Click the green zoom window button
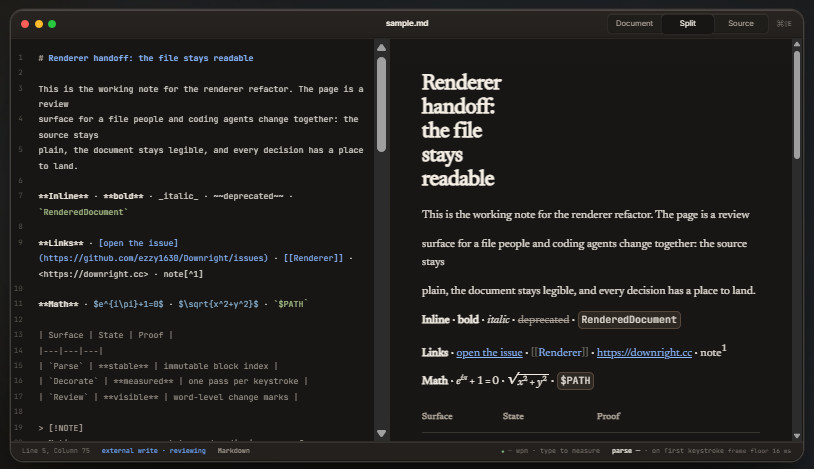Screen dimensions: 814x469 click(52, 24)
